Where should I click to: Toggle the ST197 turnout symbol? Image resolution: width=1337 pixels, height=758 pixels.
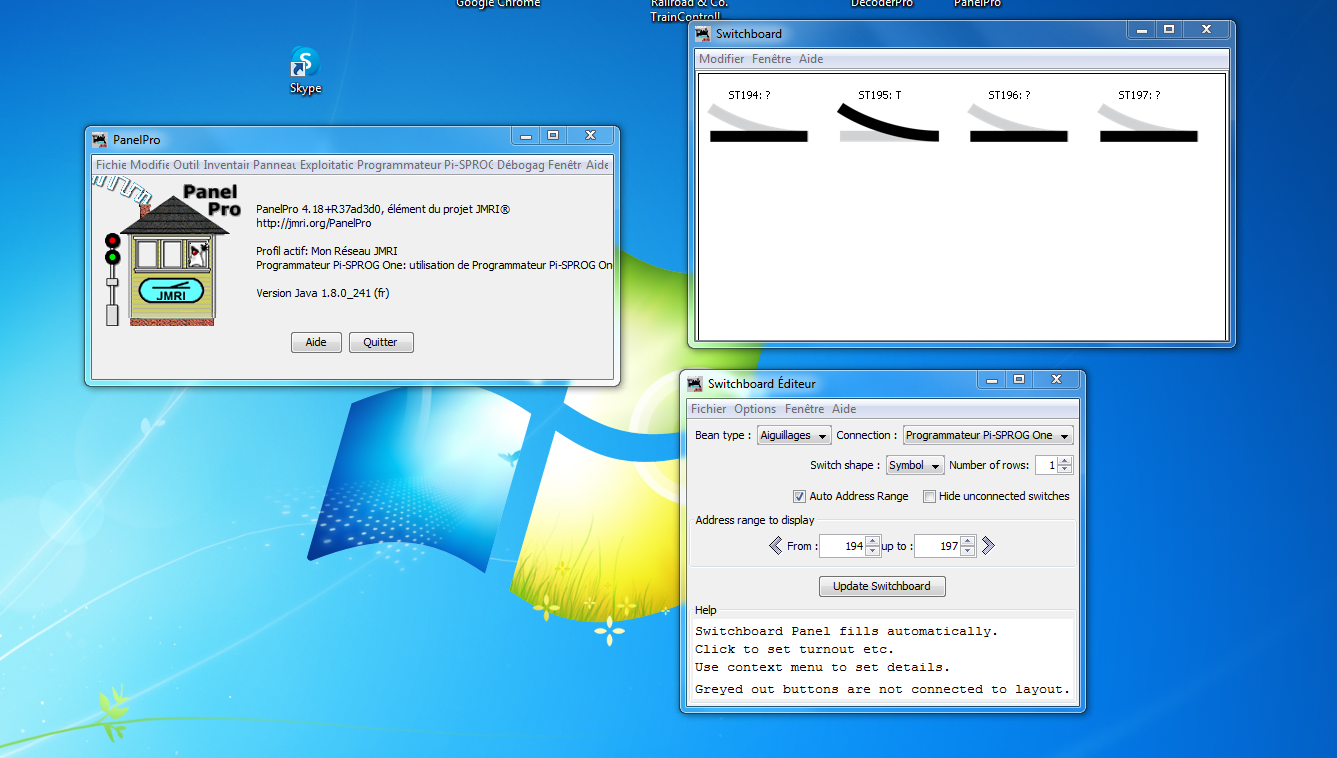(1148, 124)
